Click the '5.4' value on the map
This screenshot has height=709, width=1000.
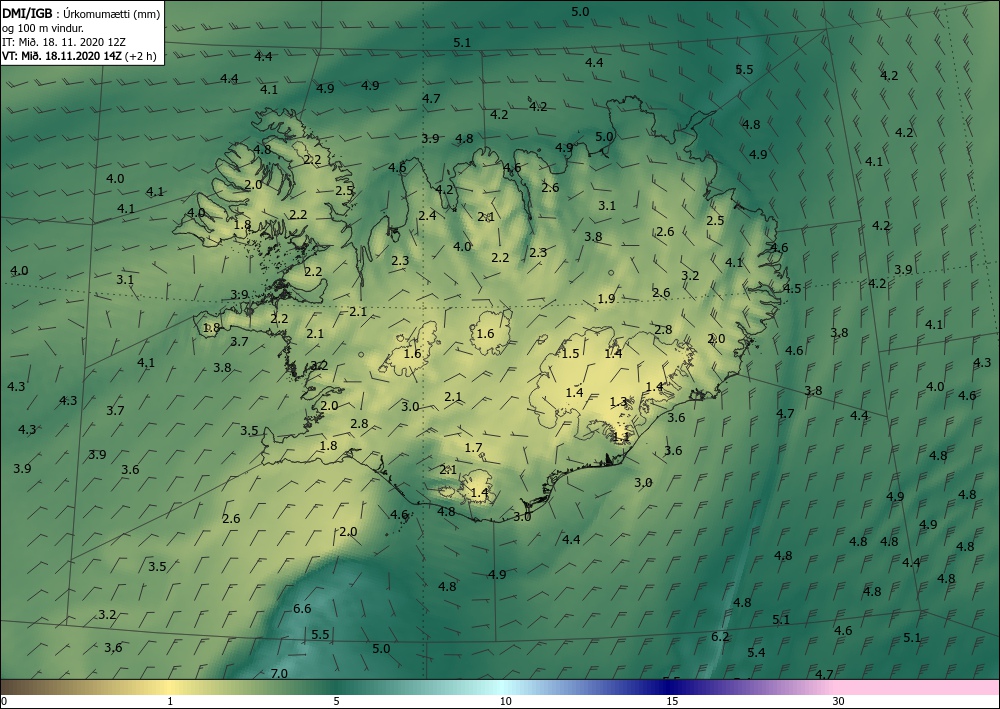[x=756, y=652]
